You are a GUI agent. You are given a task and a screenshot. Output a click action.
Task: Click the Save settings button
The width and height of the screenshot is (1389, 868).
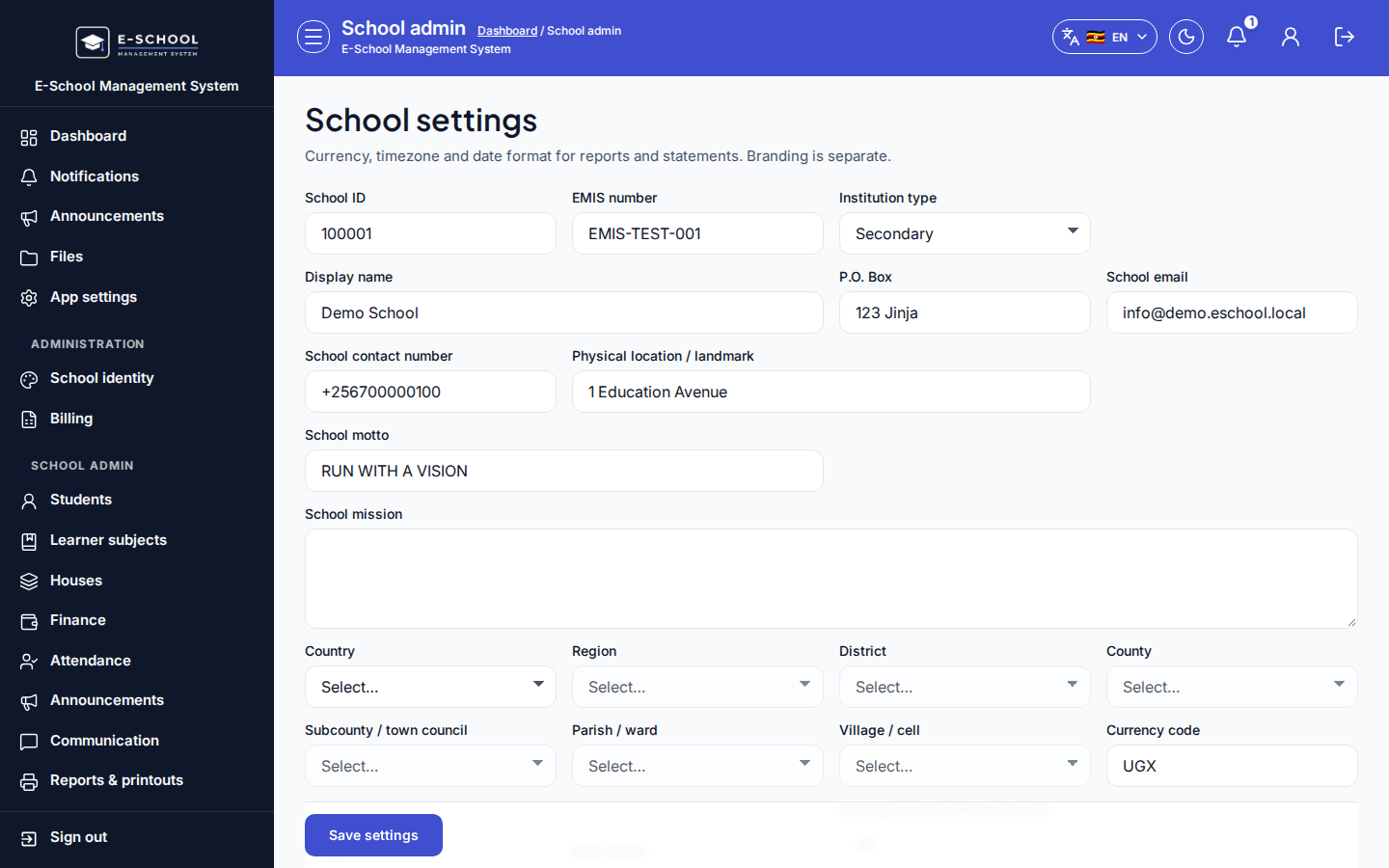(x=373, y=835)
